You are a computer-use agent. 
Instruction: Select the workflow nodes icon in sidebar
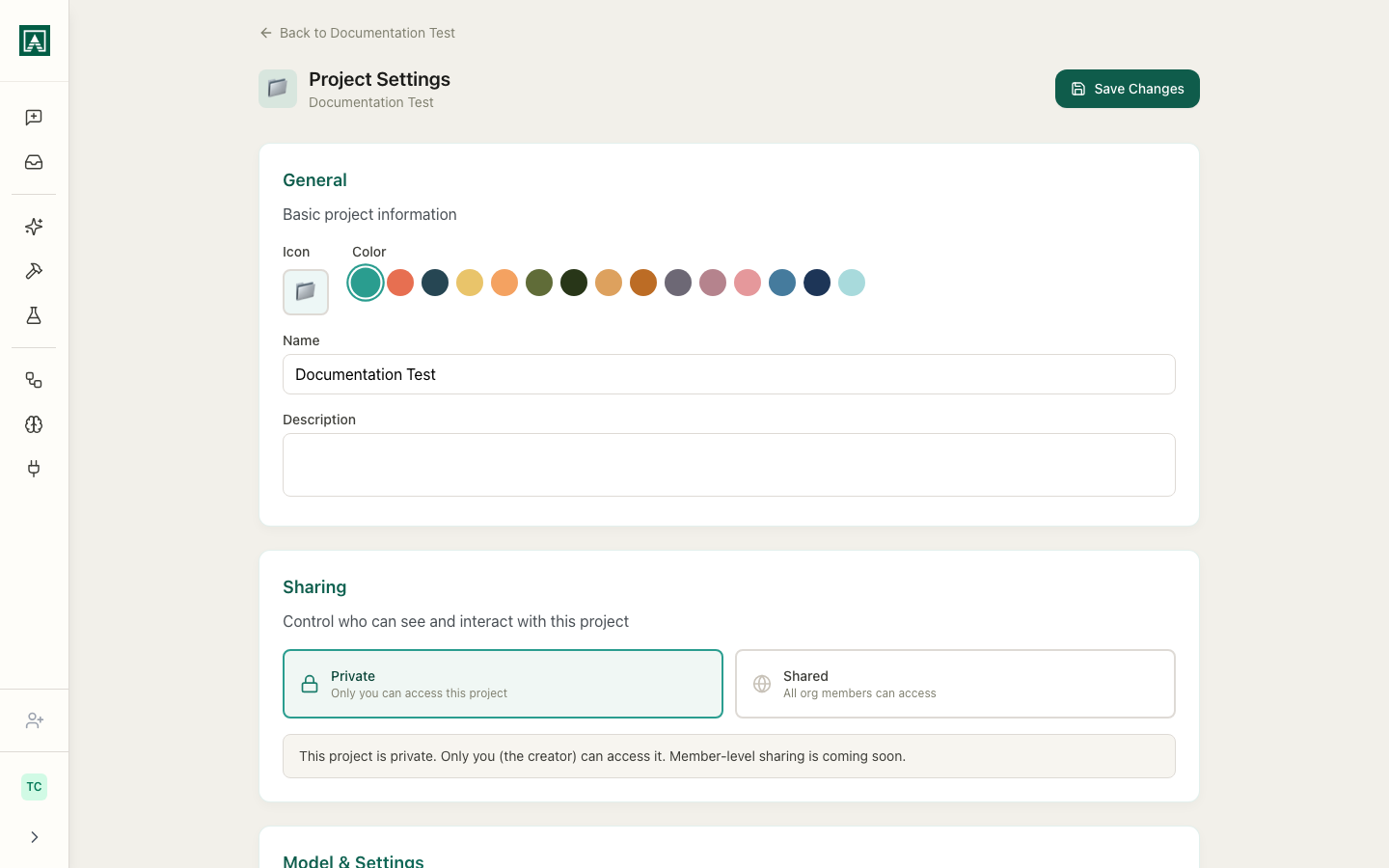(x=34, y=380)
